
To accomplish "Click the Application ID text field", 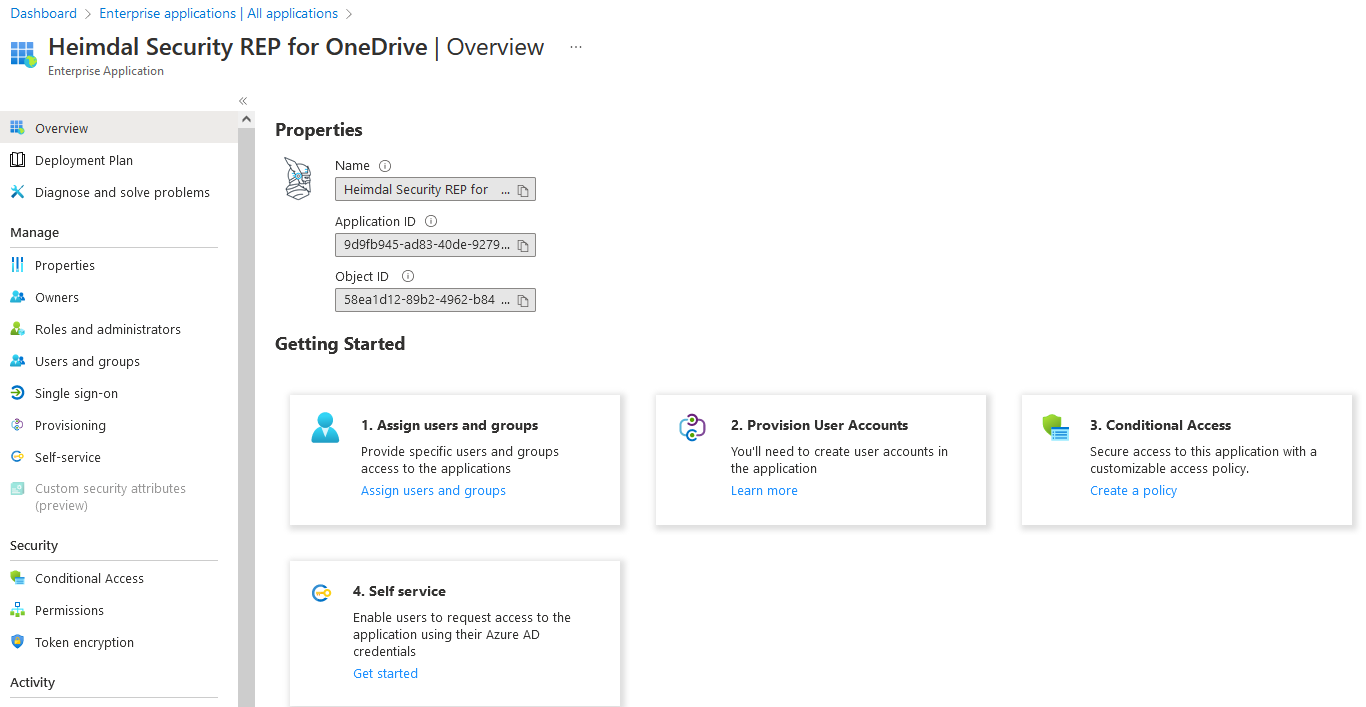I will (x=435, y=245).
